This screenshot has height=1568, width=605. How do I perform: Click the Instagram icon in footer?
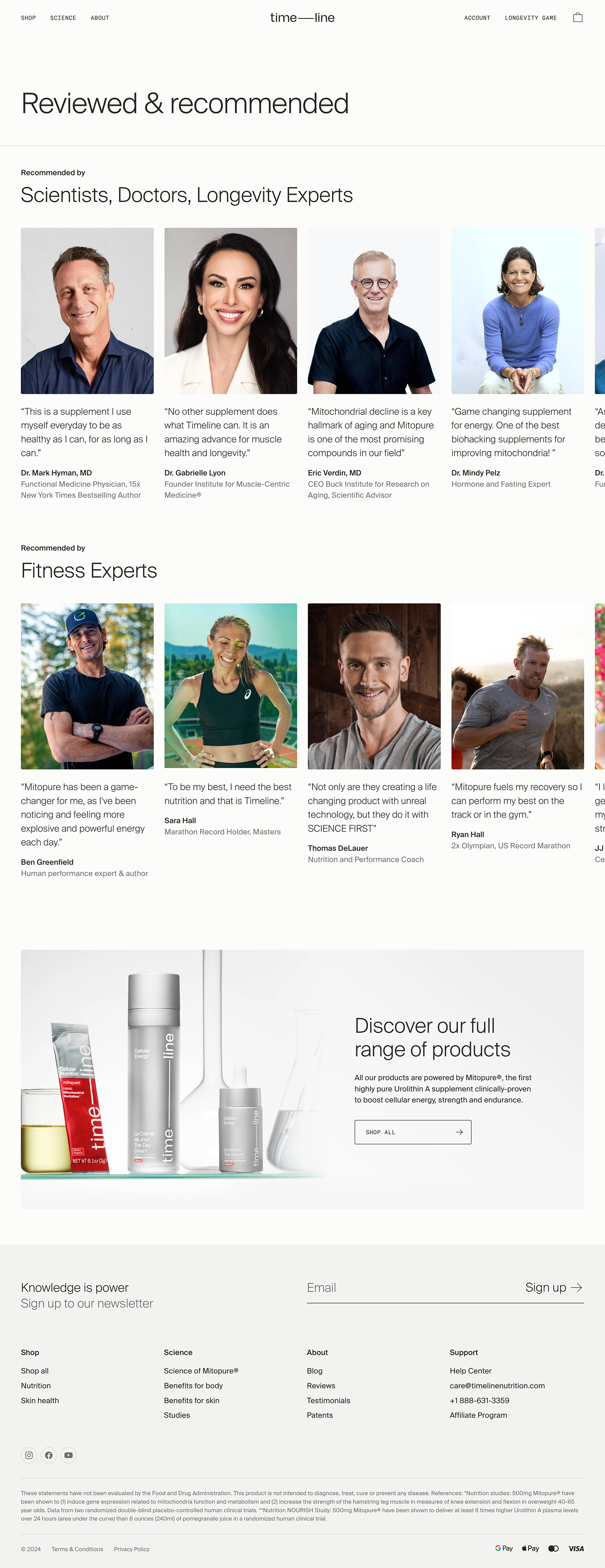tap(29, 1455)
